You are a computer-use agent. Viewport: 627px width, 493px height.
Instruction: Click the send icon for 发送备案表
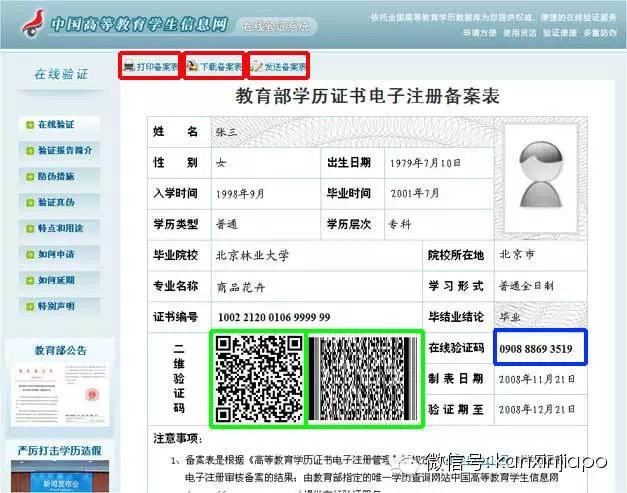click(x=257, y=67)
